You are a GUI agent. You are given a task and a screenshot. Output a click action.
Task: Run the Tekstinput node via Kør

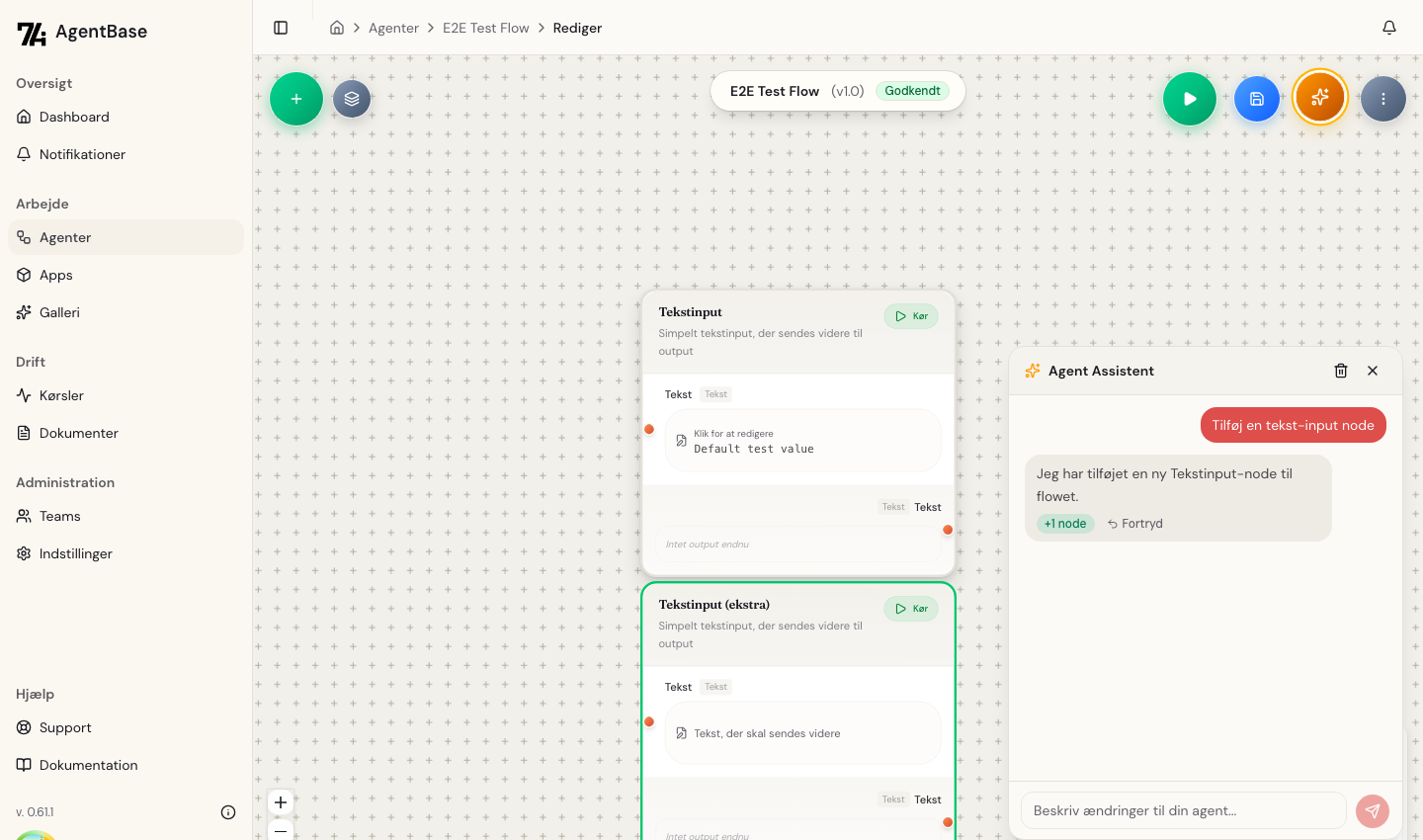click(911, 316)
